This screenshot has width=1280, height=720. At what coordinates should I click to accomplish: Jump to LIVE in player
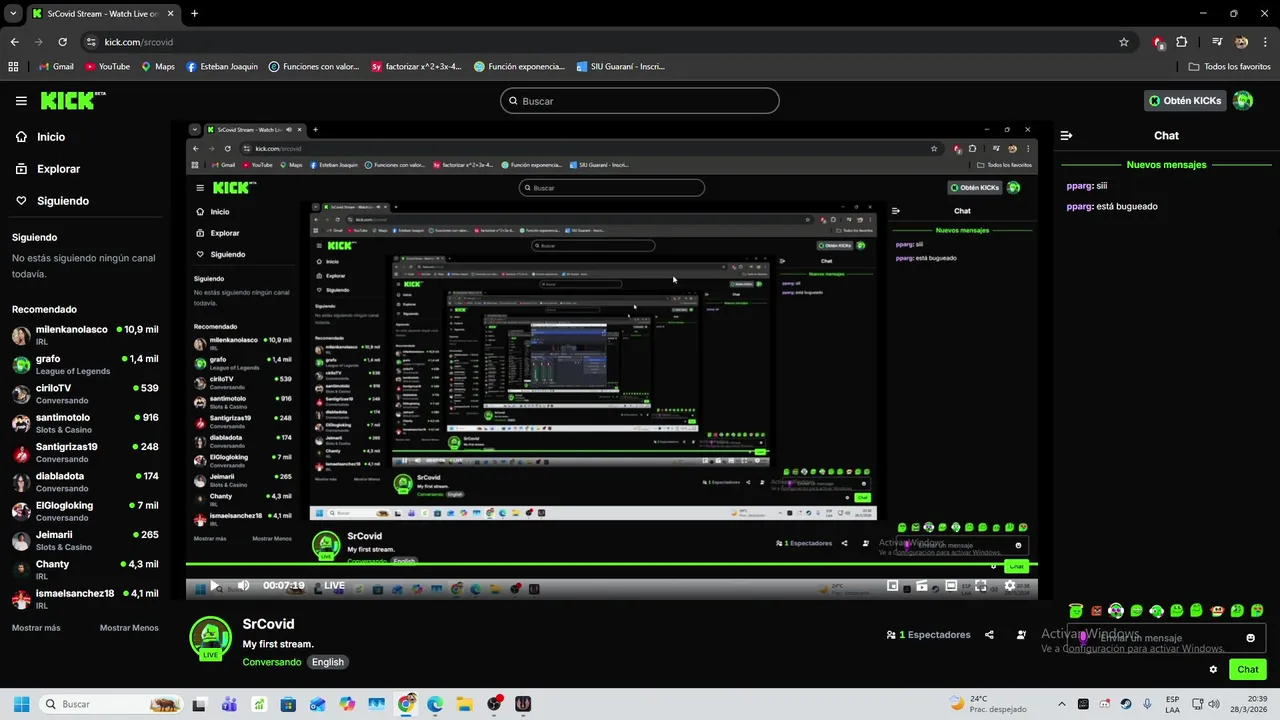[x=334, y=586]
